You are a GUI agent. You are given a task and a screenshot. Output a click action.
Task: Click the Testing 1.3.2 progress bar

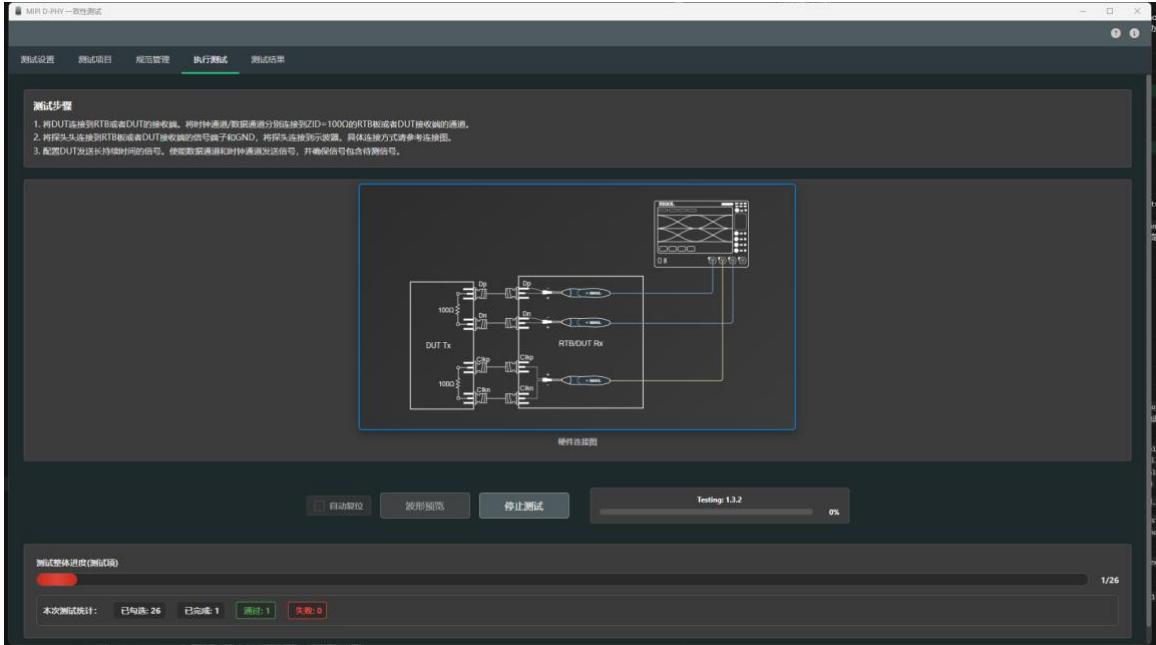coord(706,512)
